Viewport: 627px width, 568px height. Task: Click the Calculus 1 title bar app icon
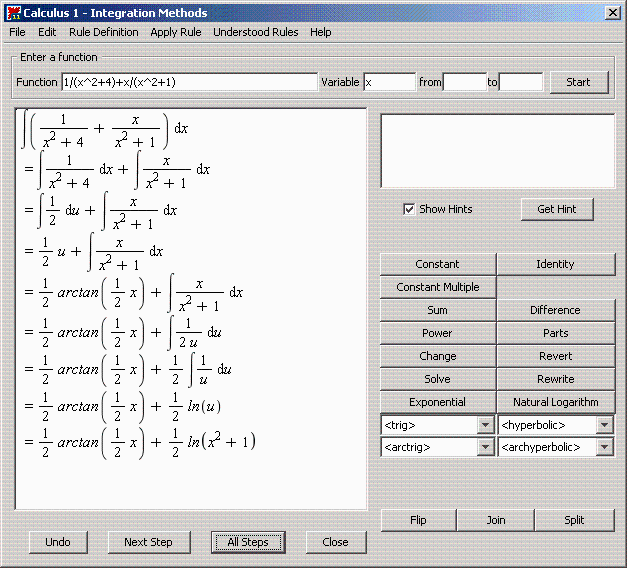[13, 13]
